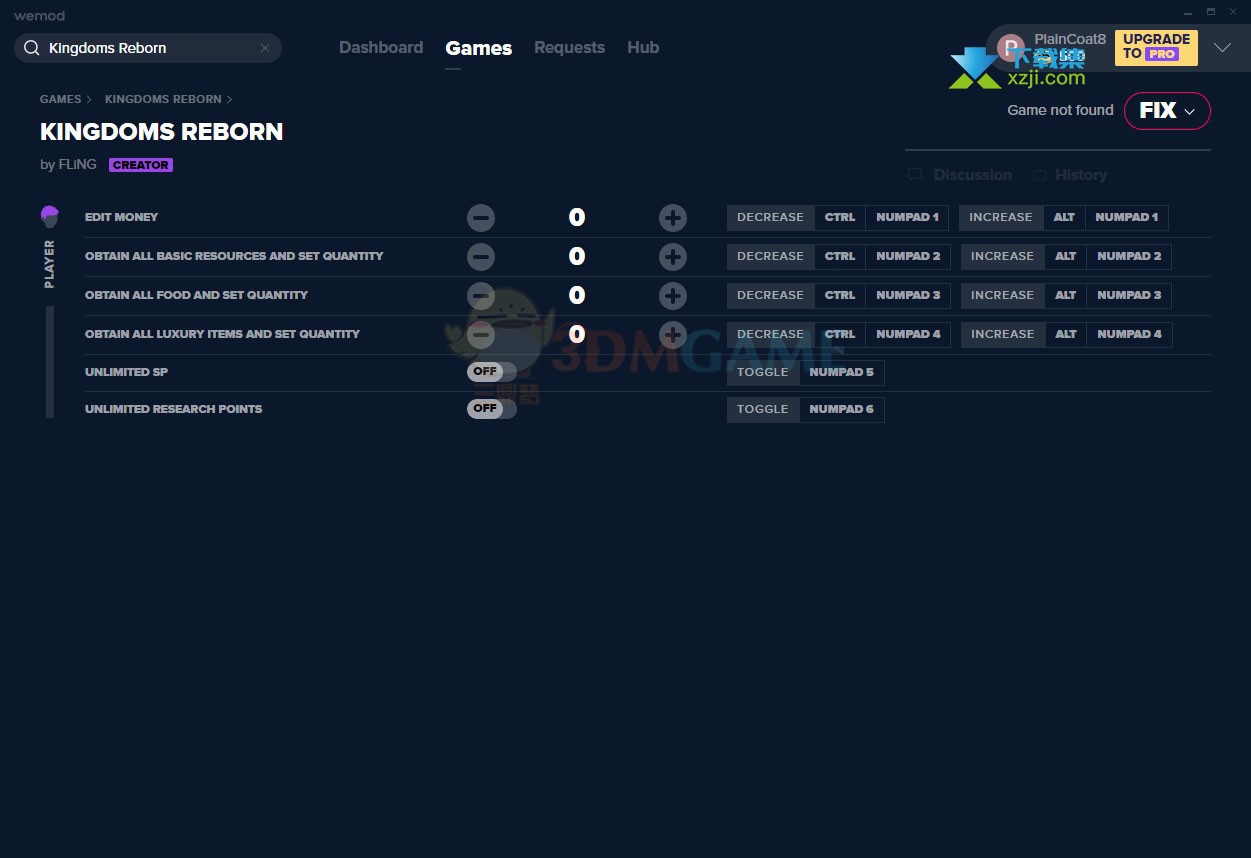This screenshot has height=858, width=1251.
Task: Increase luxury items quantity with plus
Action: click(x=673, y=334)
